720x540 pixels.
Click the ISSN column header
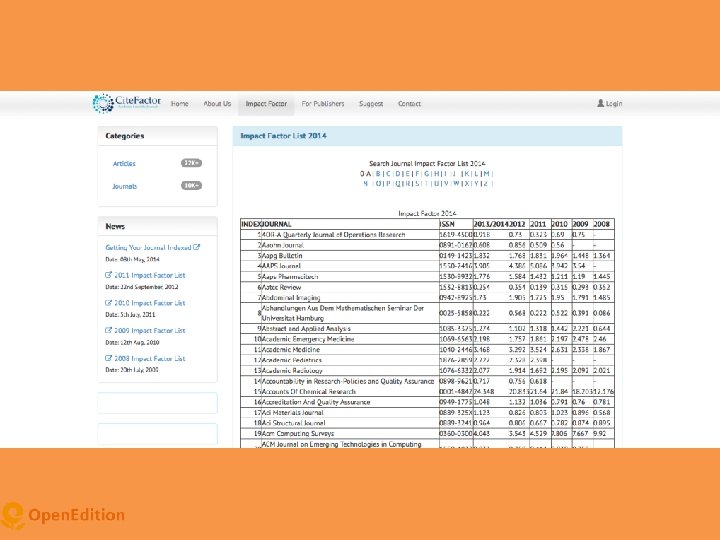[x=447, y=224]
